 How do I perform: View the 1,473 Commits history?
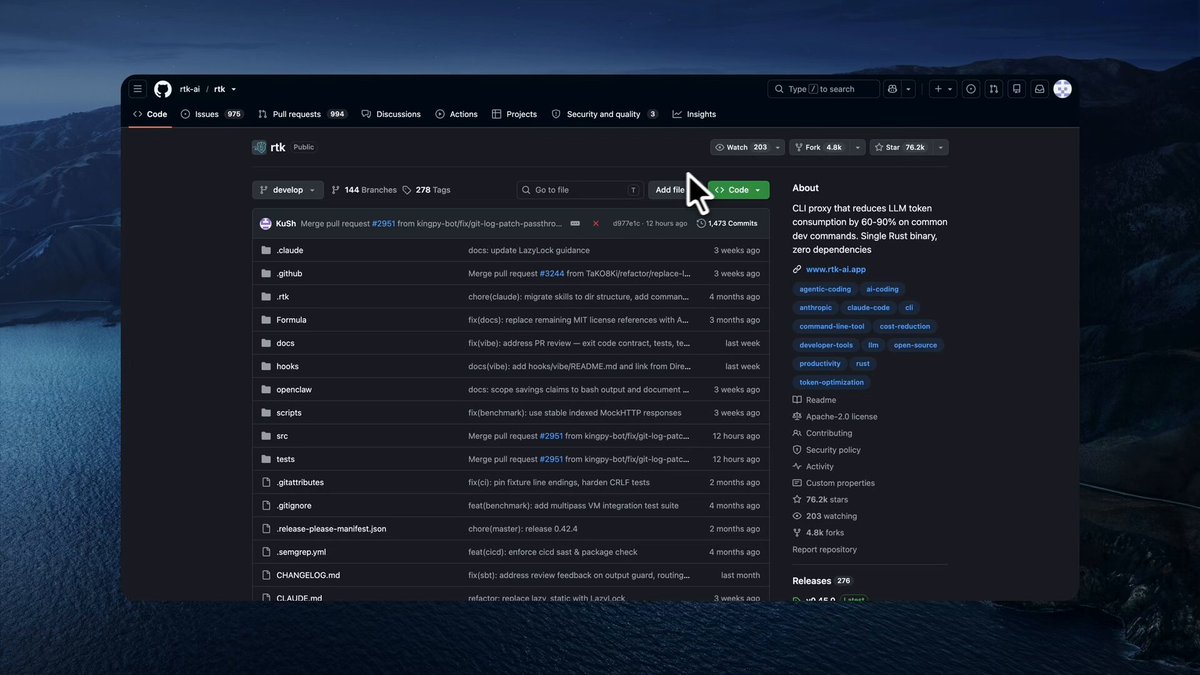point(727,223)
